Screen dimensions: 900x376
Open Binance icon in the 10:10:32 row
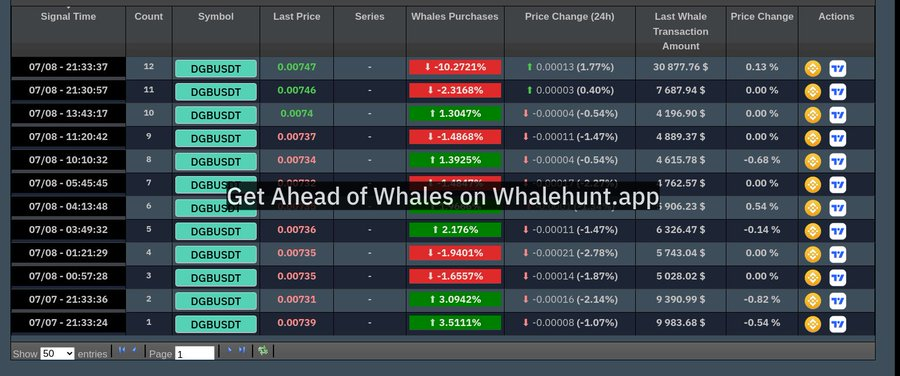[x=812, y=162]
